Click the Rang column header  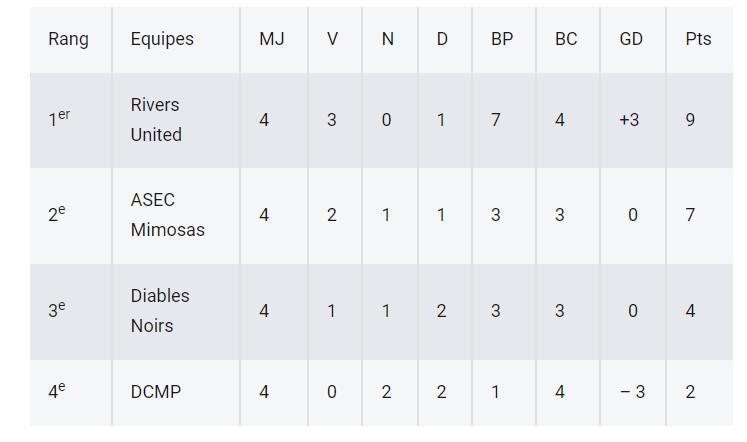coord(68,39)
